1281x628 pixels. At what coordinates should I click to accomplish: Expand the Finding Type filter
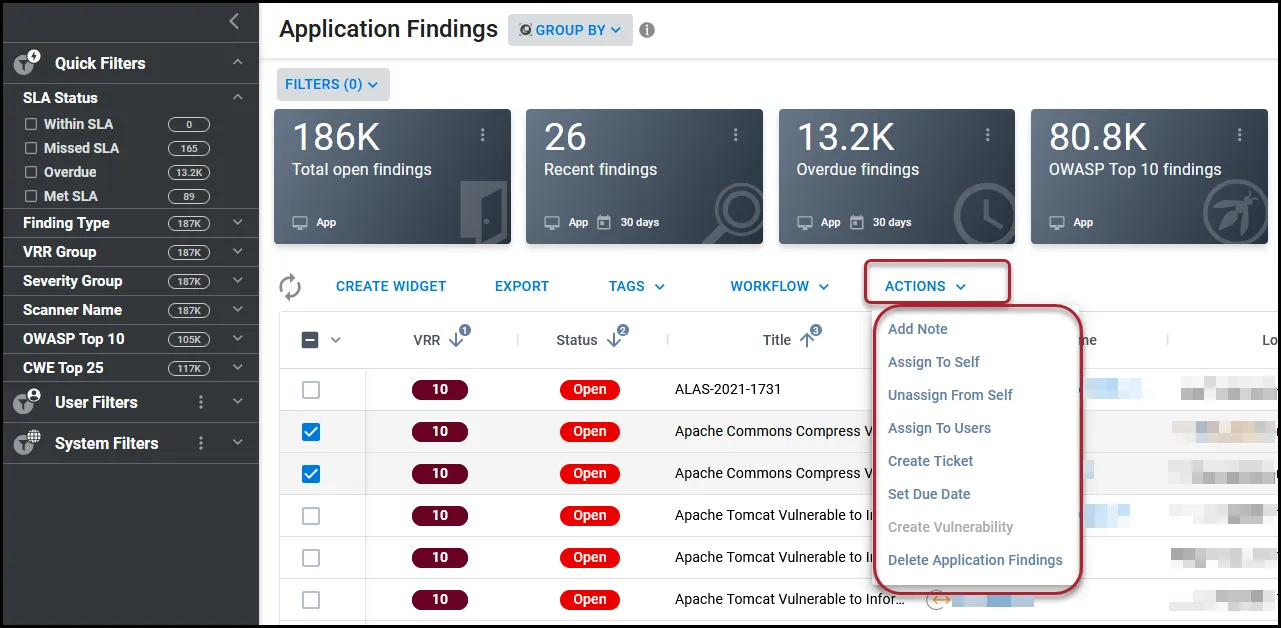238,223
